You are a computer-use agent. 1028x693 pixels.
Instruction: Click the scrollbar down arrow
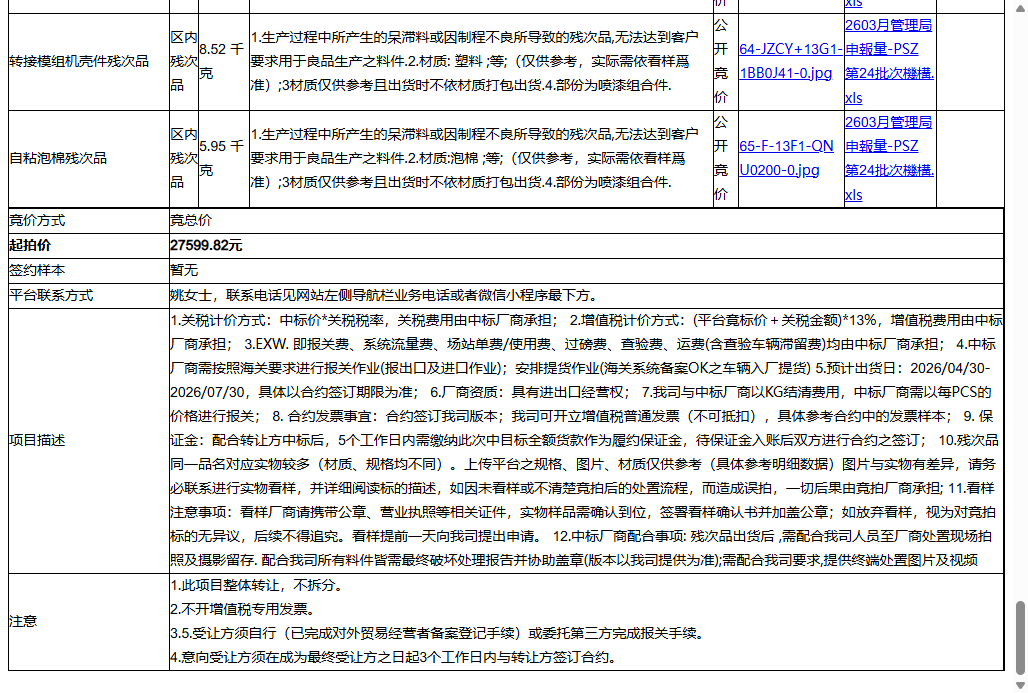[x=1020, y=683]
